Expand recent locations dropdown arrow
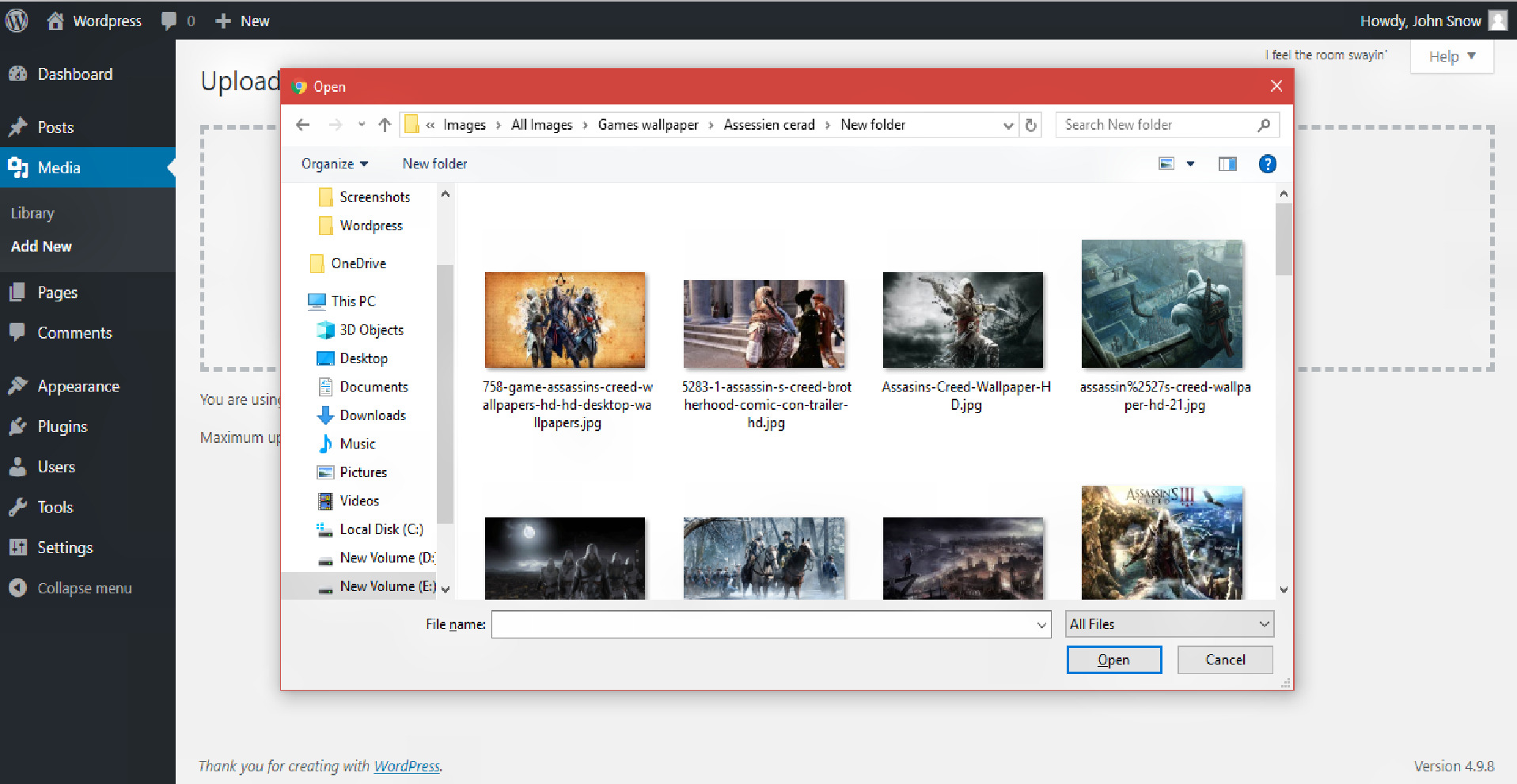The width and height of the screenshot is (1517, 784). pos(362,125)
